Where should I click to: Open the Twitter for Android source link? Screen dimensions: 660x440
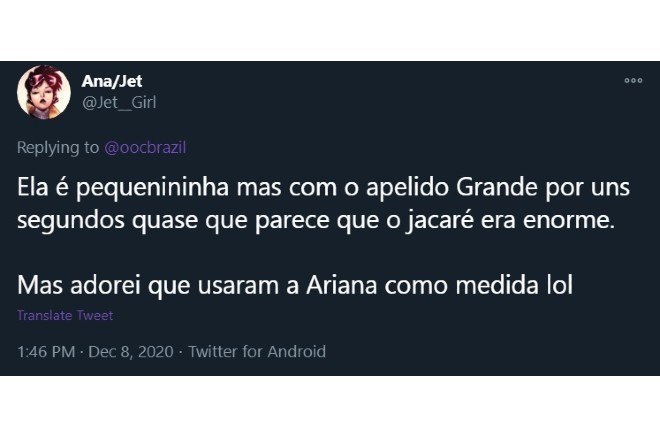coord(257,351)
